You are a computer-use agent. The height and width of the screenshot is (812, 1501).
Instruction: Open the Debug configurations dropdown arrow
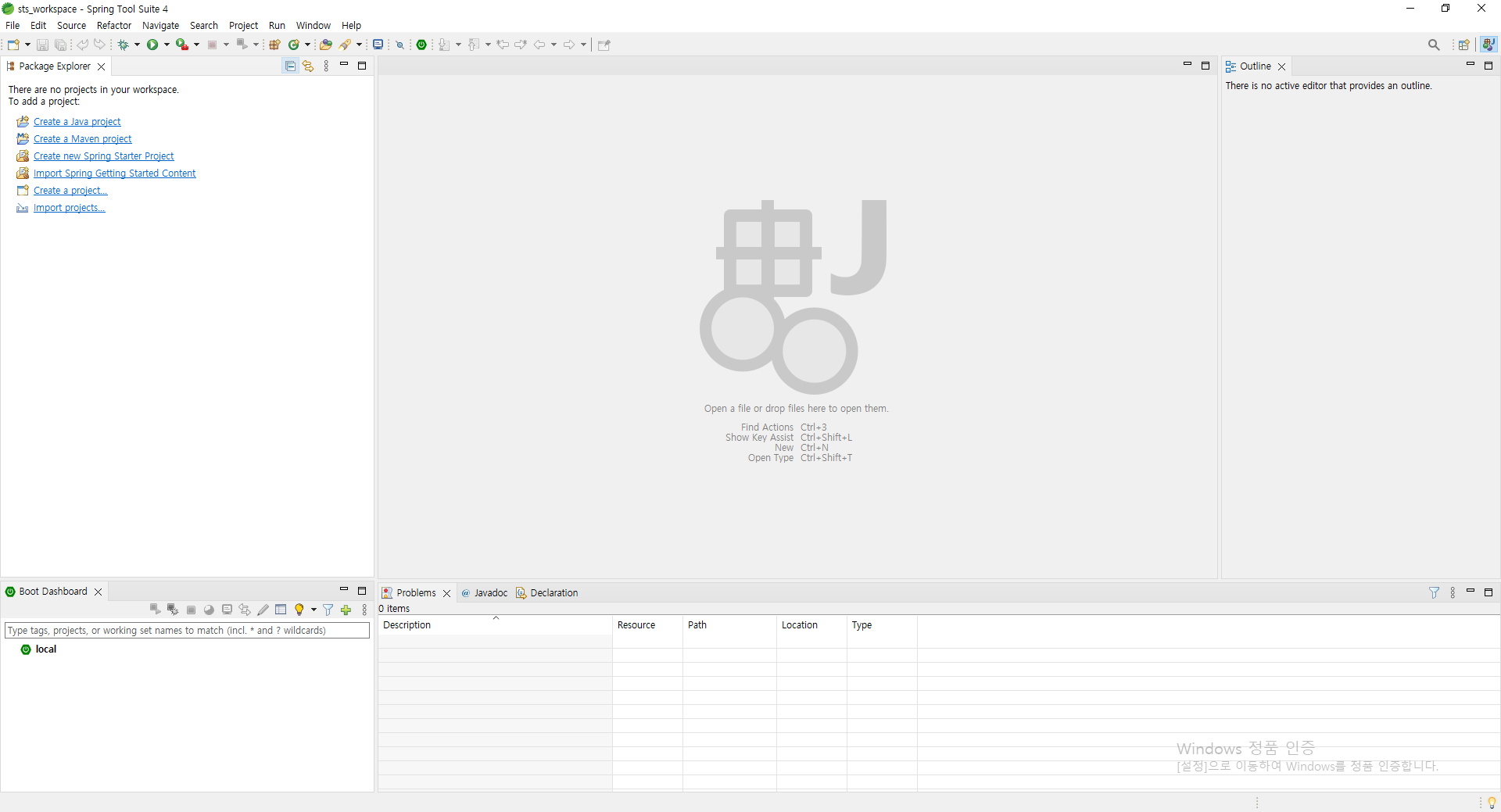137,45
